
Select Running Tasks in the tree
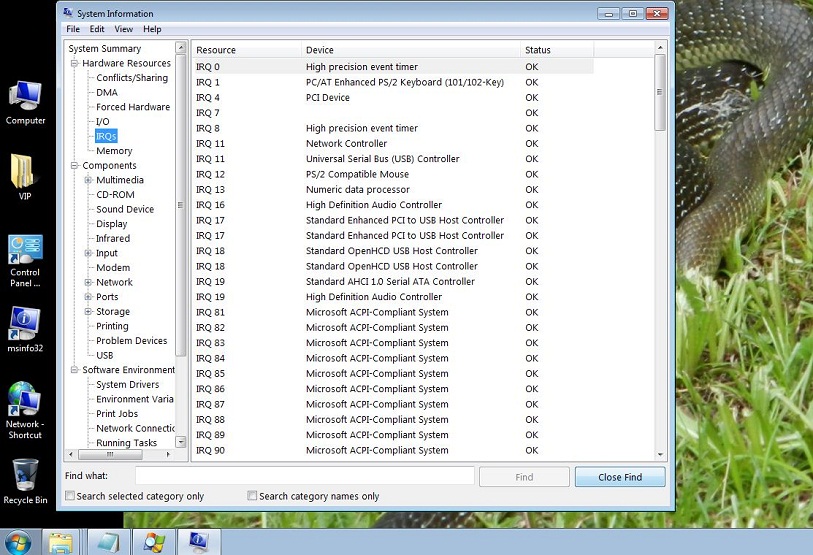(127, 442)
